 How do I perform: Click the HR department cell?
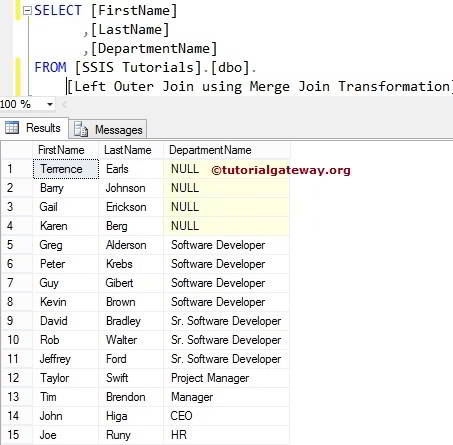(226, 435)
